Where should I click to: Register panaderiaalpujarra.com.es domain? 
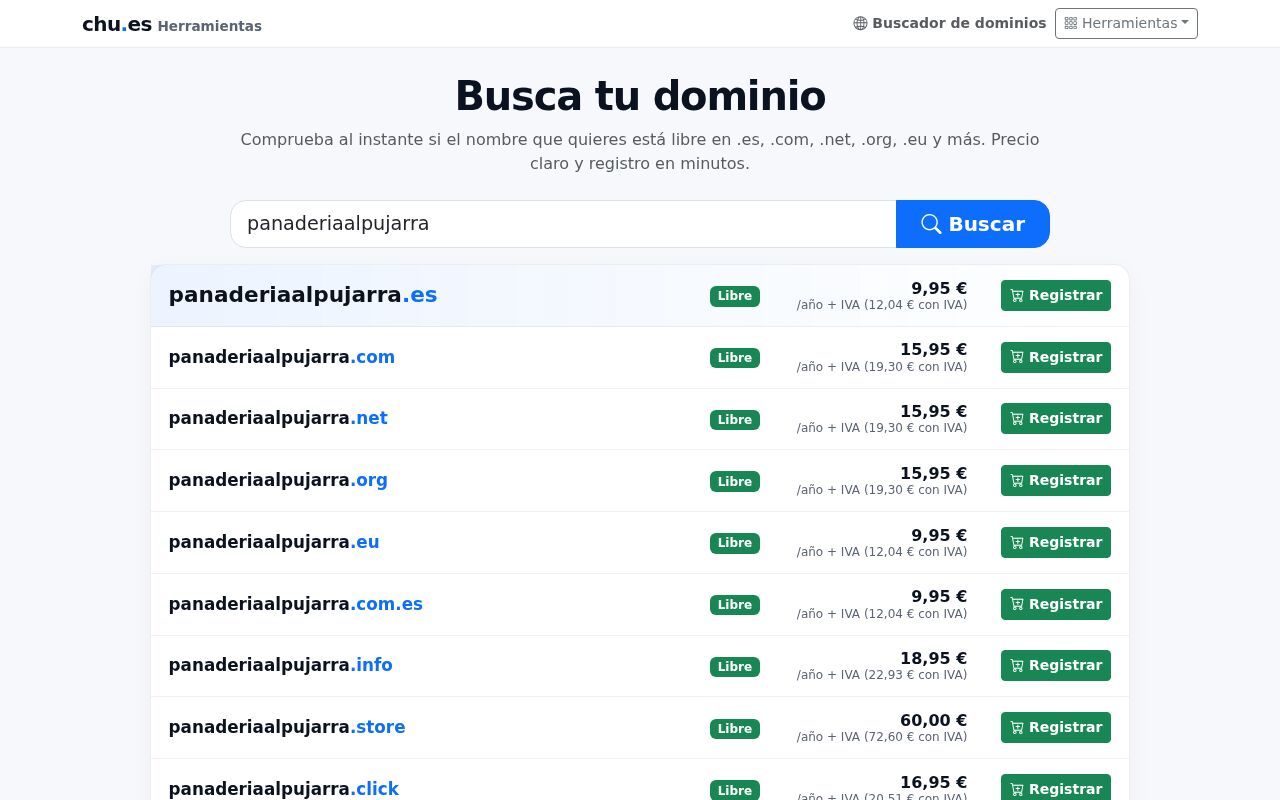pos(1056,604)
